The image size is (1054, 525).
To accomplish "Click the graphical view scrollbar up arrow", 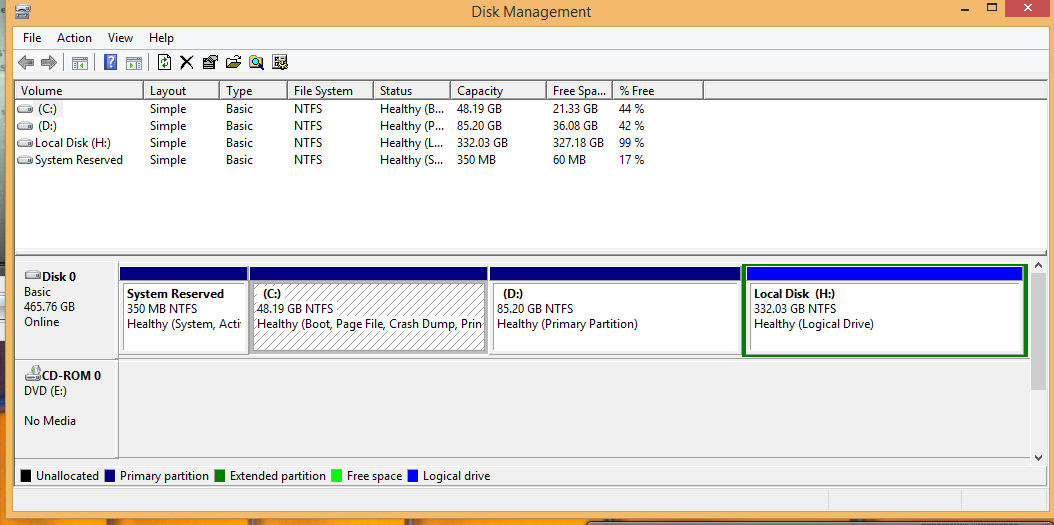I will click(1038, 267).
